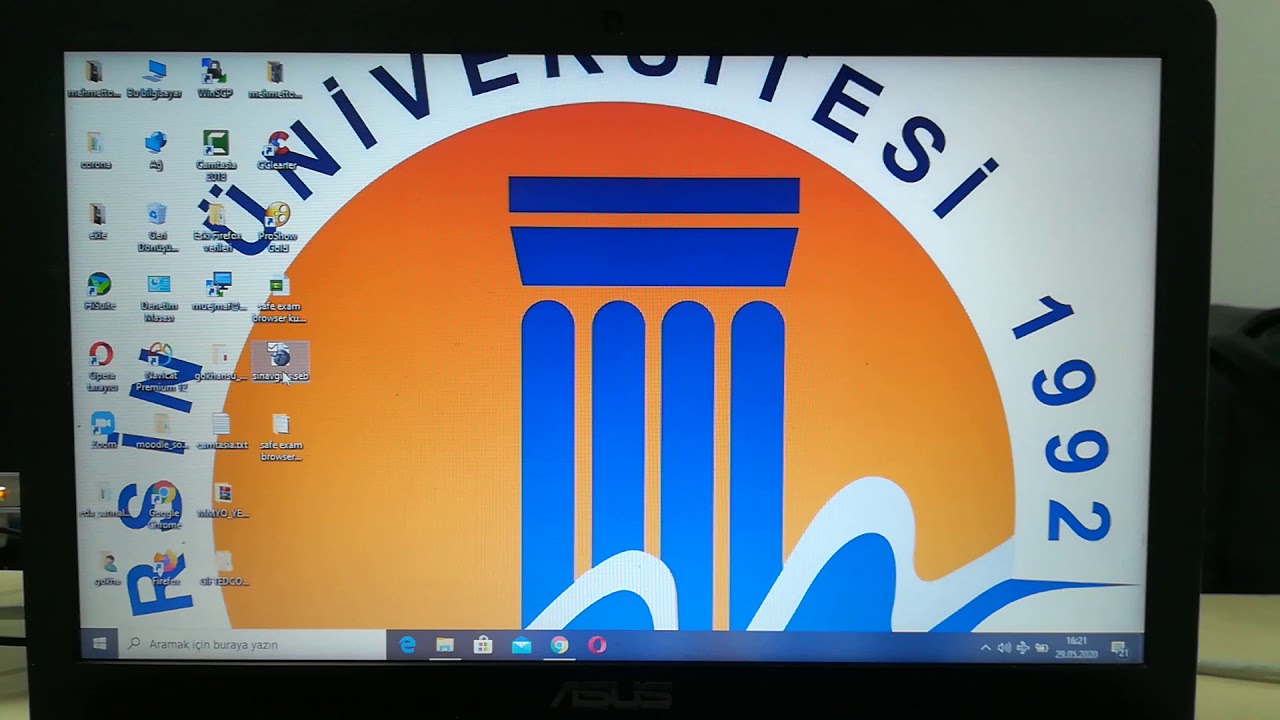
Task: Open Microsoft Edge from the taskbar
Action: tap(407, 645)
